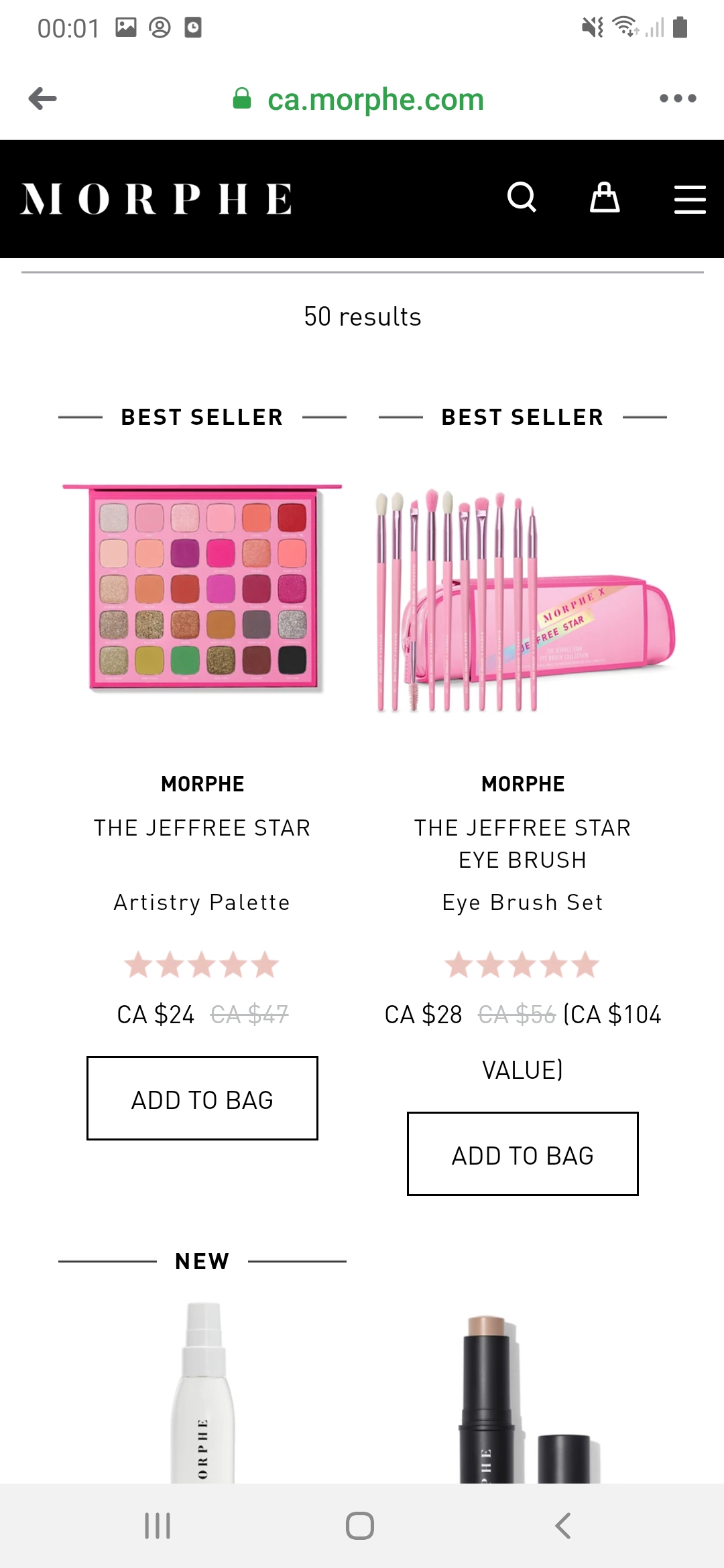Tap the Artistry Palette star rating
The width and height of the screenshot is (724, 1568).
point(201,965)
